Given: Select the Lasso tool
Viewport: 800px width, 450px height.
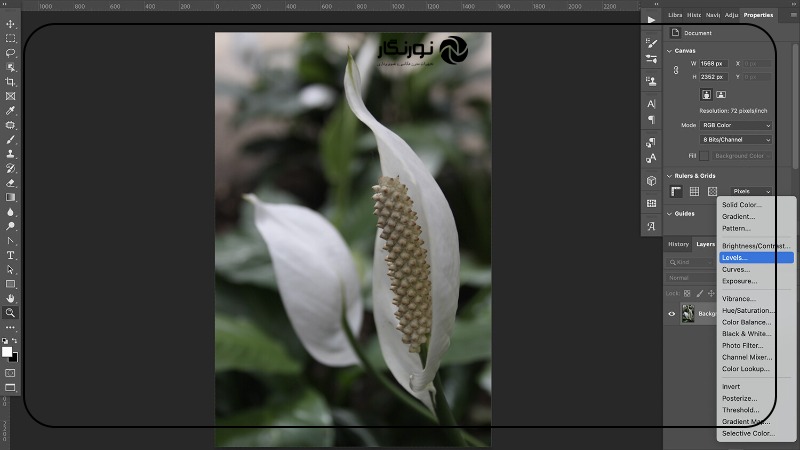Looking at the screenshot, I should click(x=11, y=53).
